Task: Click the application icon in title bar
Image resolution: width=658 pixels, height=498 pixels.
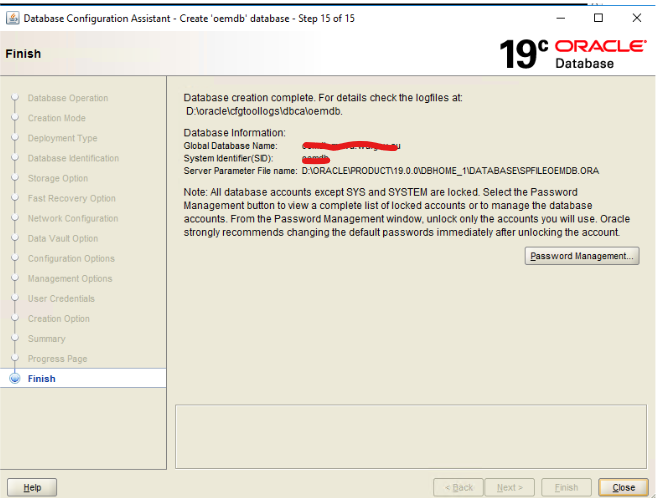Action: [11, 18]
